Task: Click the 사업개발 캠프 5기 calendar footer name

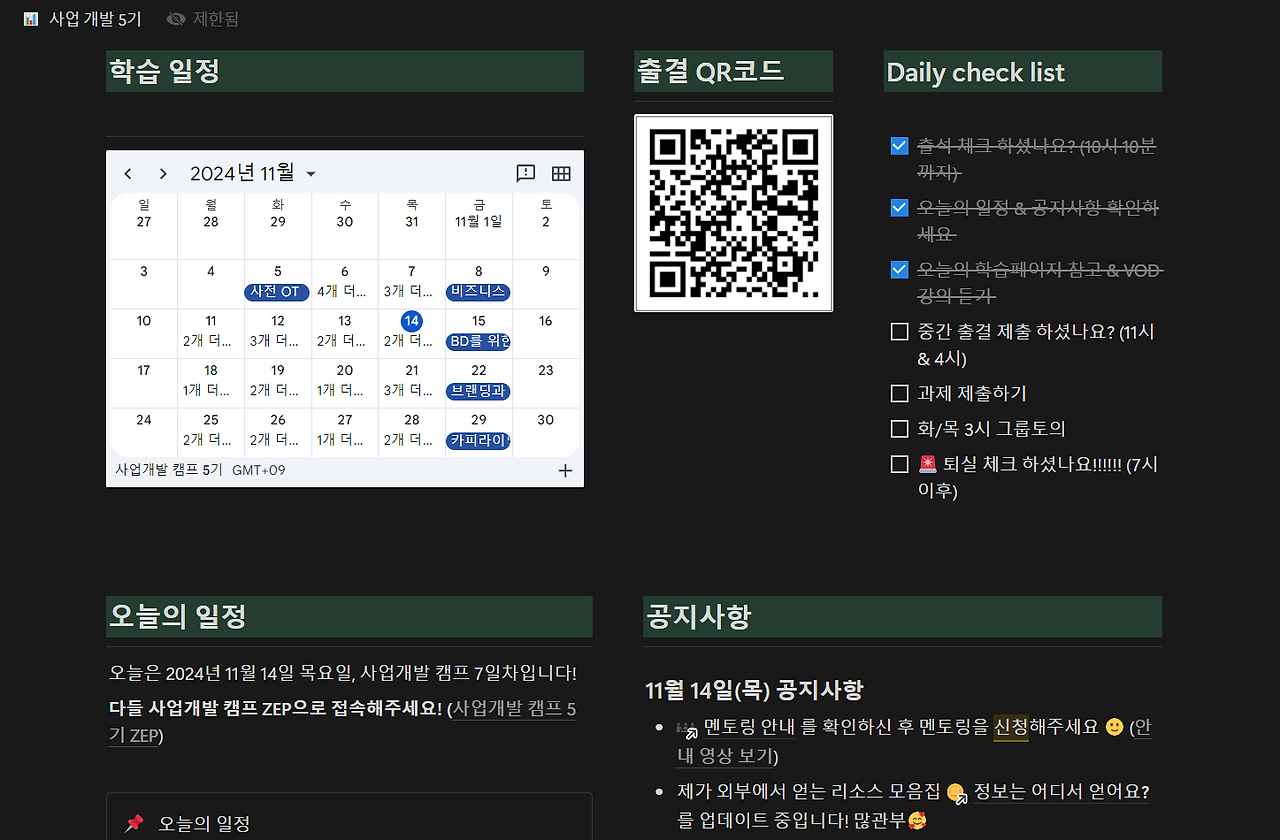Action: pyautogui.click(x=169, y=470)
